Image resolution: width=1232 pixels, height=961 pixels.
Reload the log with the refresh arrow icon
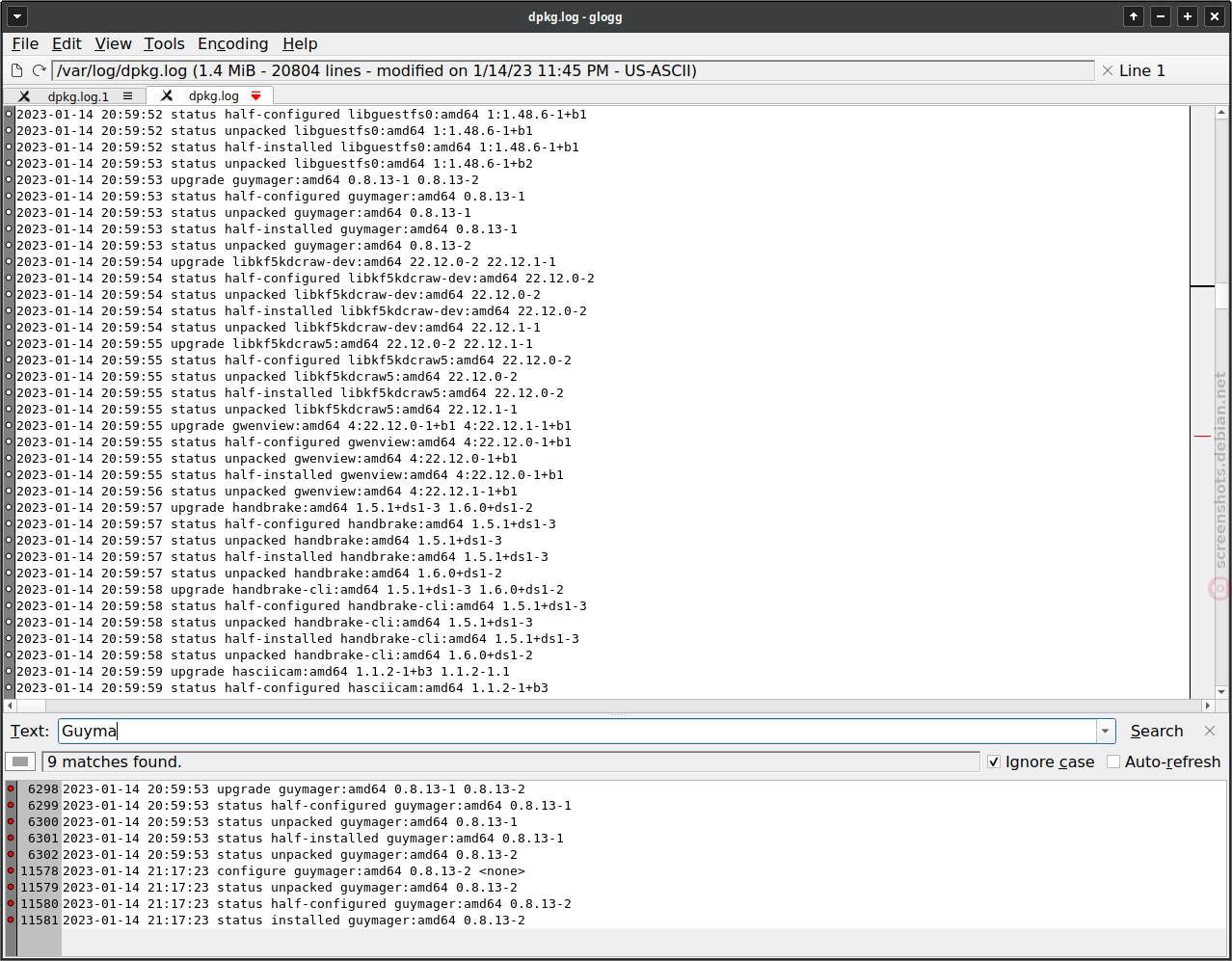[x=40, y=70]
